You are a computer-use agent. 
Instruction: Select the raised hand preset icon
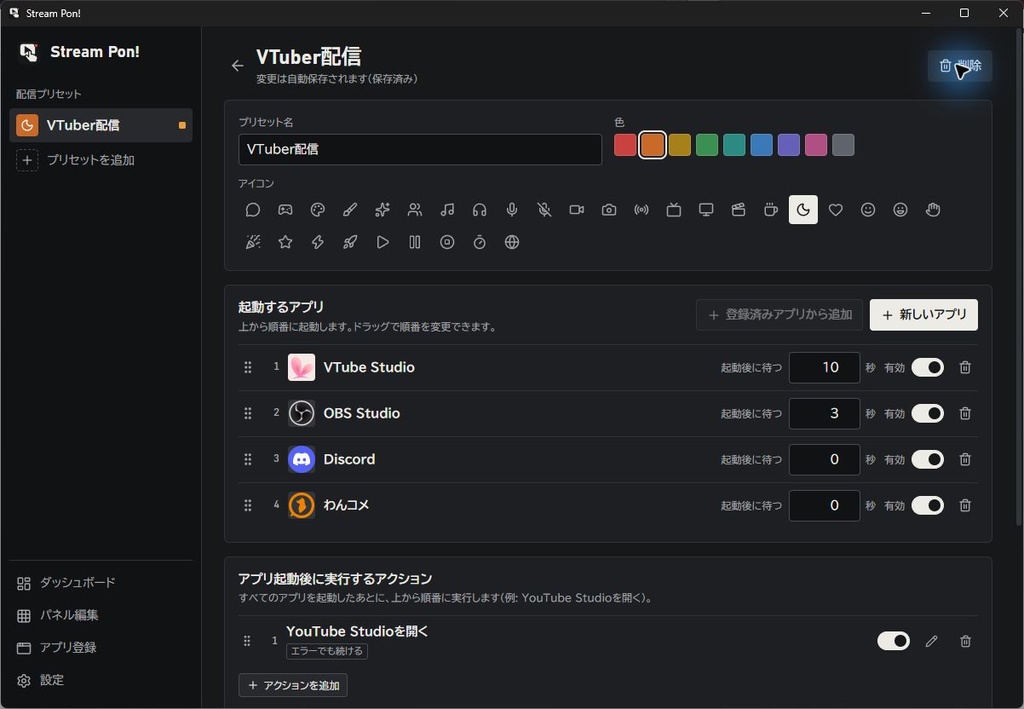(933, 210)
